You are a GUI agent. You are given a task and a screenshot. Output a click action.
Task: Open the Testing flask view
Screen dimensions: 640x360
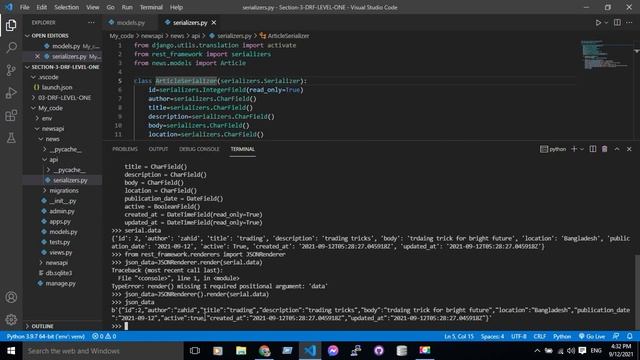point(11,138)
